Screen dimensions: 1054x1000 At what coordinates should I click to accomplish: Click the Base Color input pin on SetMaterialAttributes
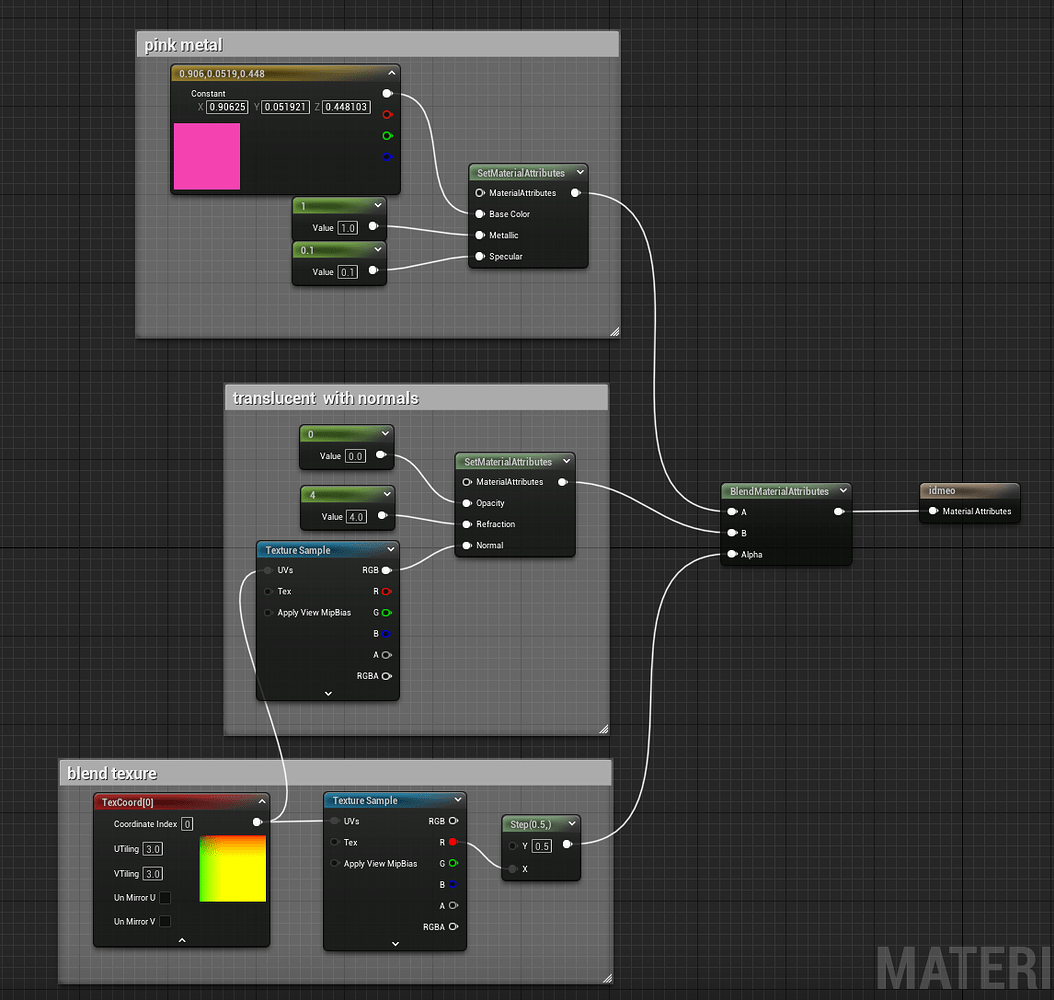[x=480, y=214]
